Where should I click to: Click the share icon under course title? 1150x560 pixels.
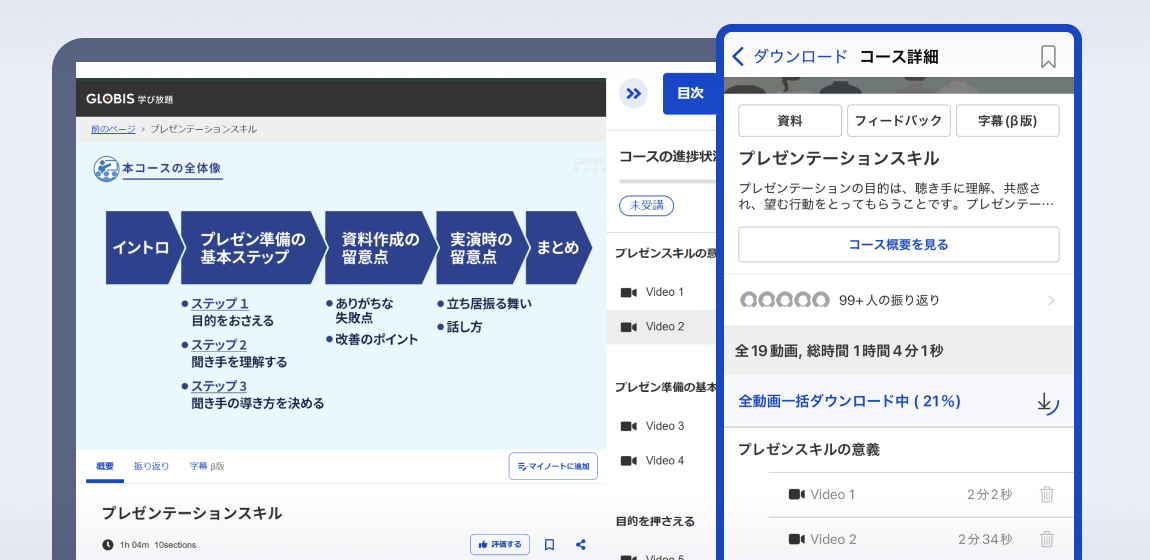click(581, 545)
